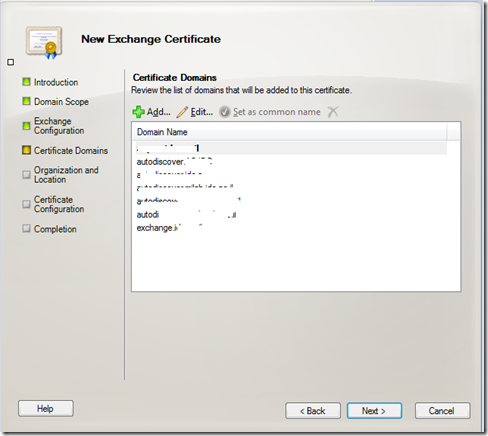Screen dimensions: 488x436
Task: Cancel the certificate wizard
Action: pyautogui.click(x=442, y=411)
